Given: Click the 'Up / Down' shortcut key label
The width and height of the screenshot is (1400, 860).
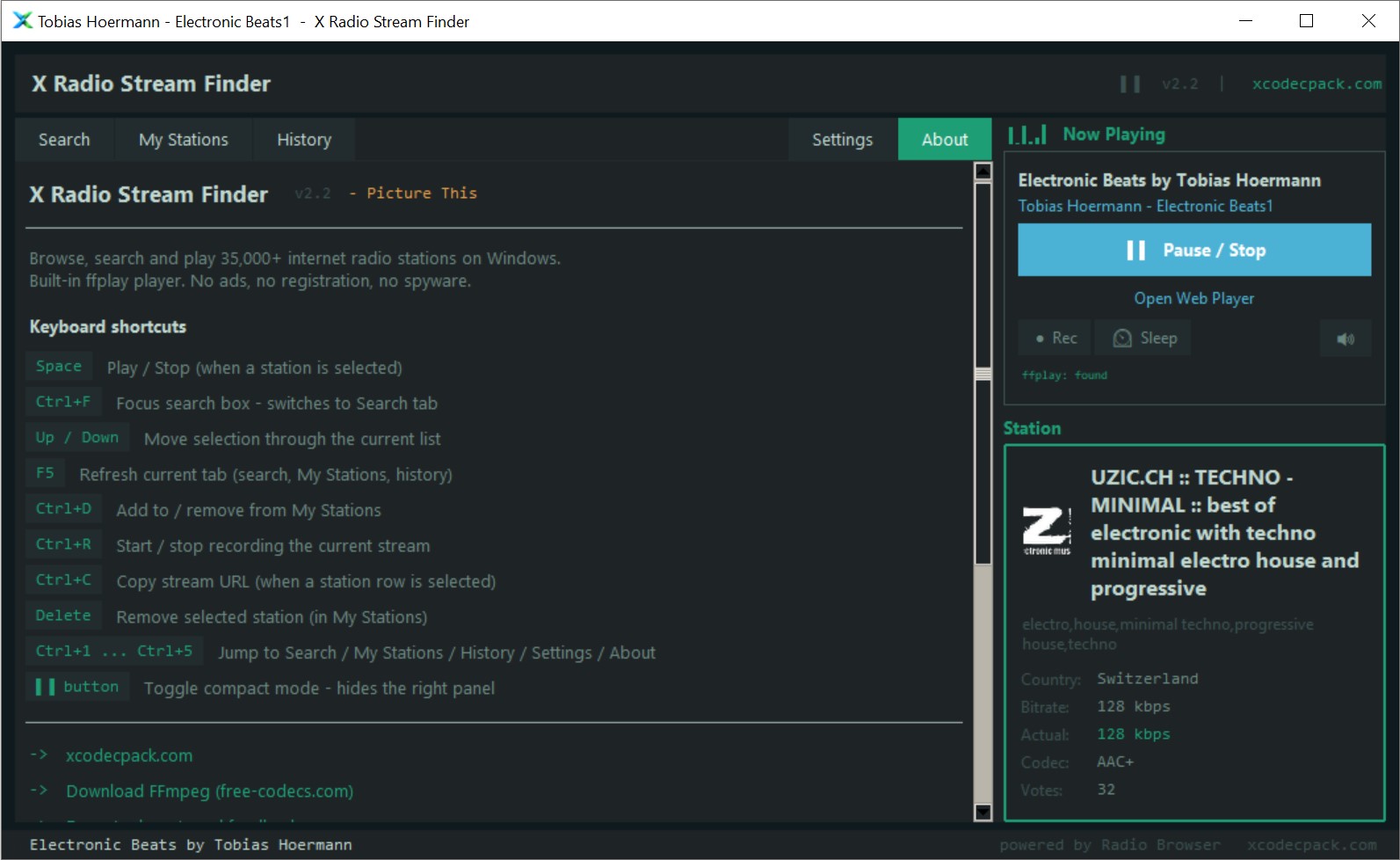Looking at the screenshot, I should tap(77, 437).
